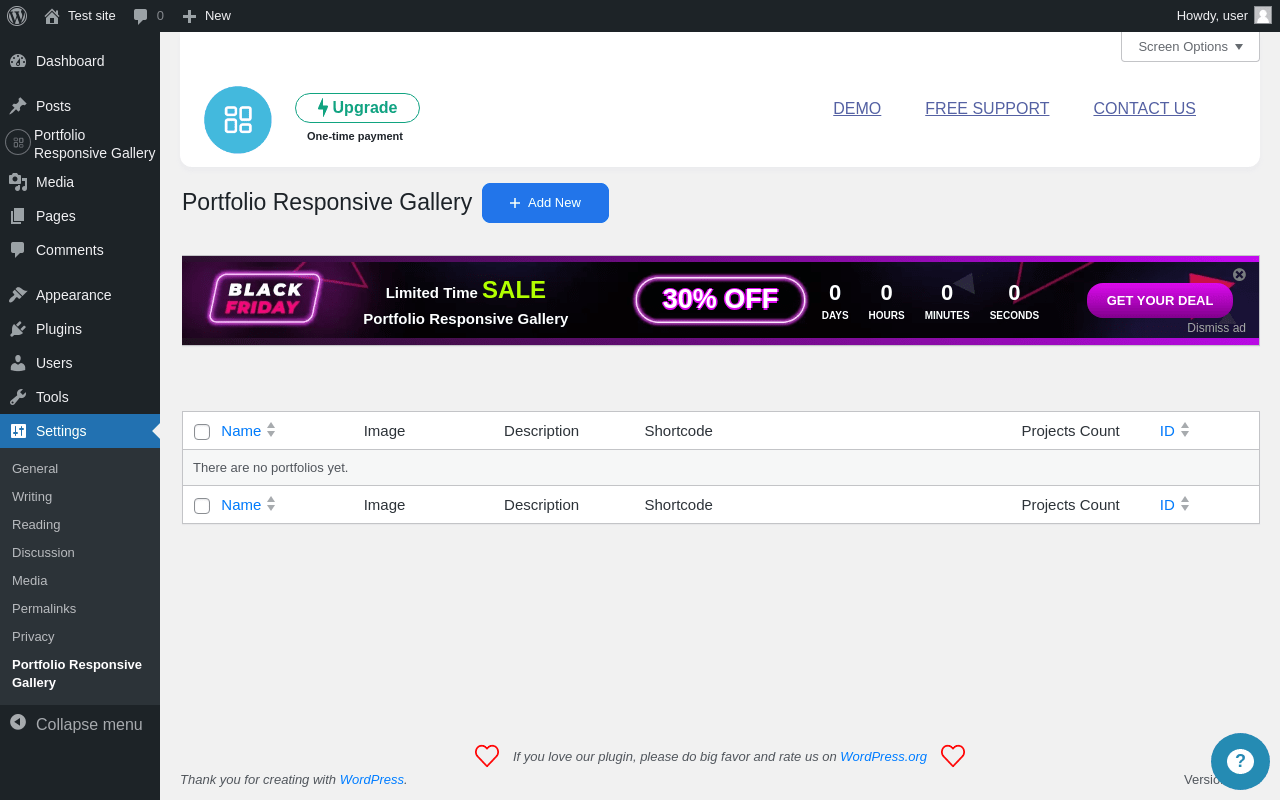Click the blue gallery plugin logo
This screenshot has height=800, width=1280.
tap(238, 120)
